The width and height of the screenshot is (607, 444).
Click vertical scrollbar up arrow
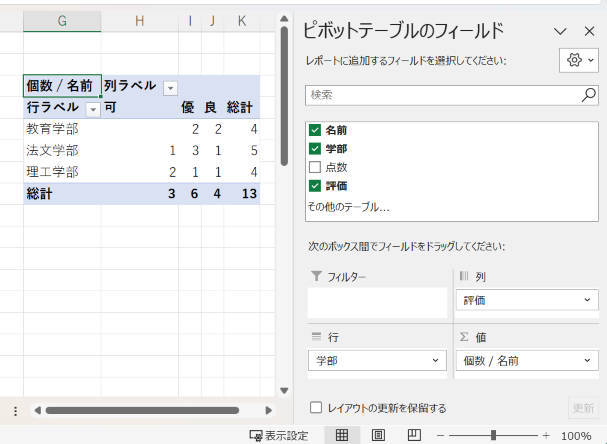[x=284, y=19]
